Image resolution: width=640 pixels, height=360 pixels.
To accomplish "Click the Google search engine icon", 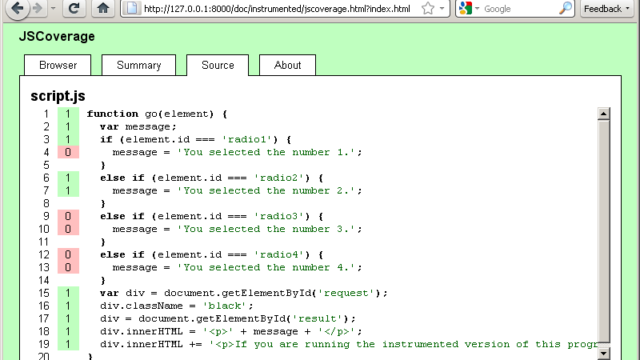I will tap(465, 8).
